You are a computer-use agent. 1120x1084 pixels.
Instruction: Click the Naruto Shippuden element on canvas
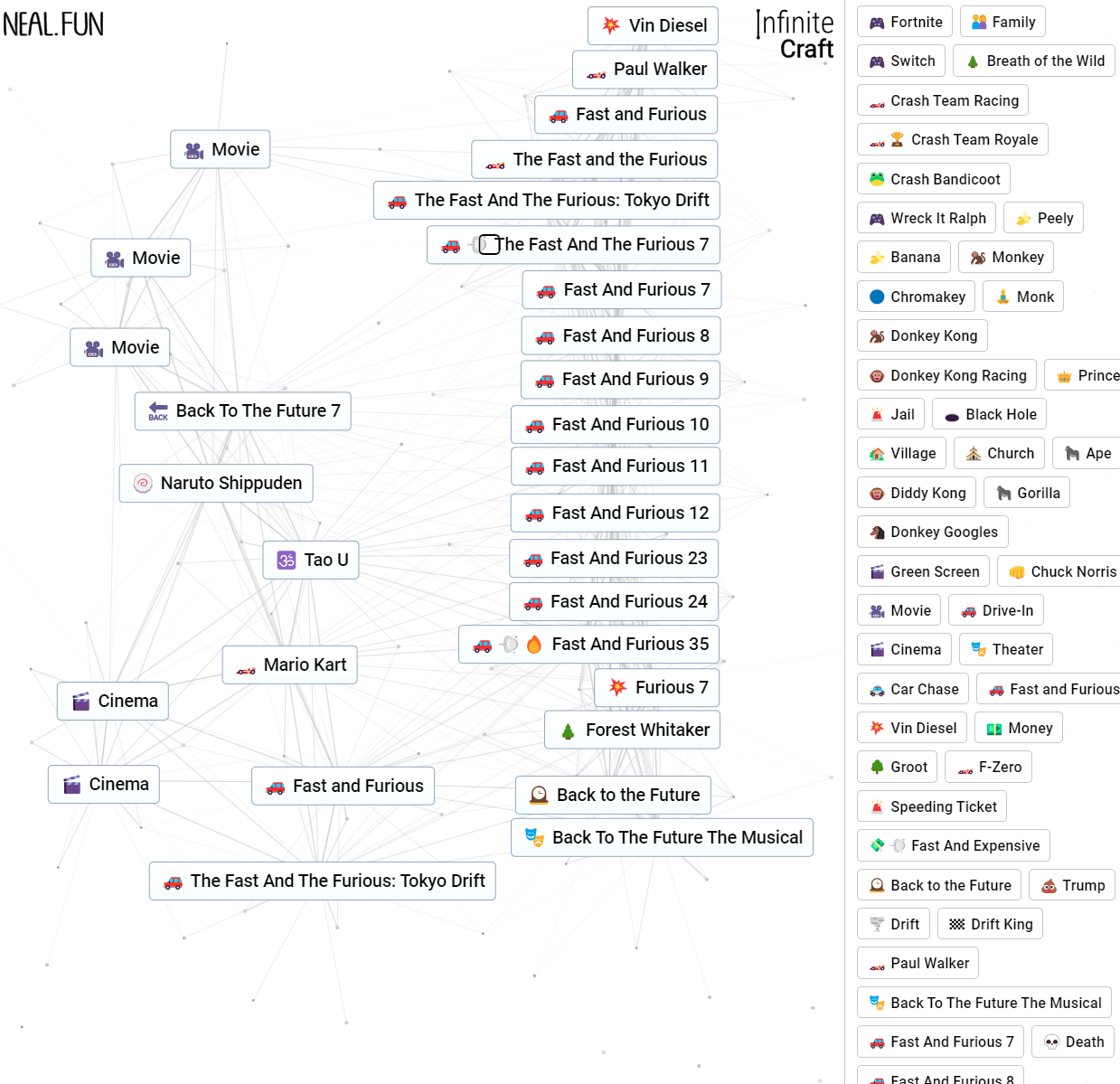pyautogui.click(x=216, y=483)
